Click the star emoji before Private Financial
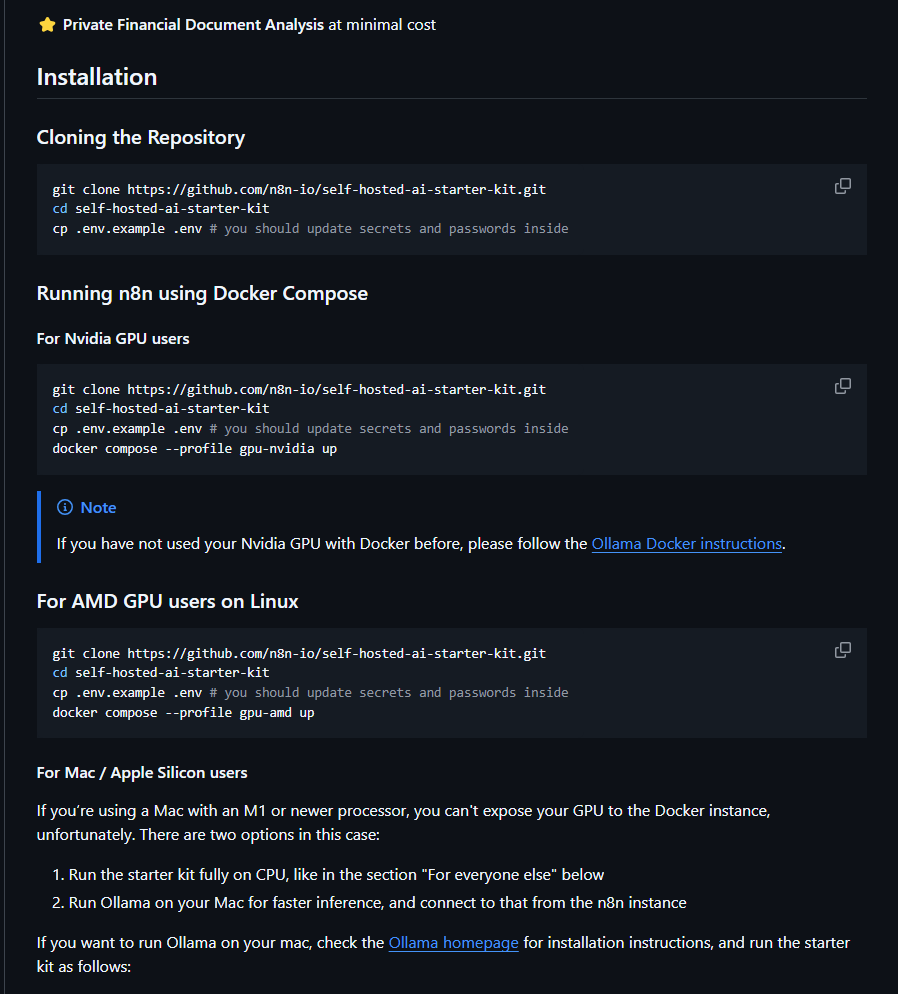Viewport: 898px width, 994px height. click(47, 25)
